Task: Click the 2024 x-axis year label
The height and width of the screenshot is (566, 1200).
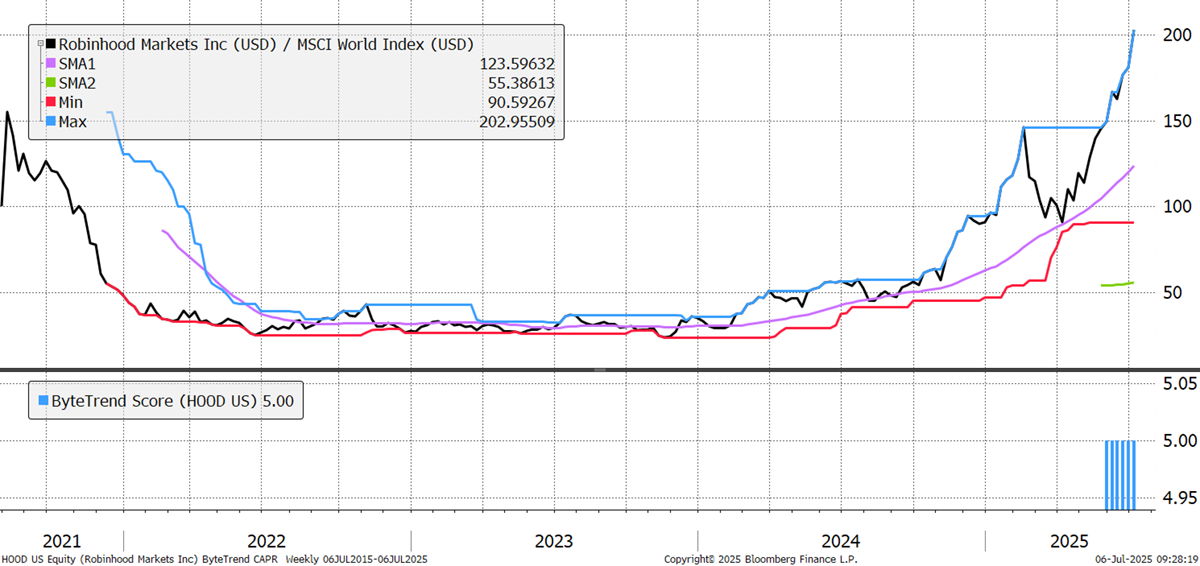Action: point(842,540)
